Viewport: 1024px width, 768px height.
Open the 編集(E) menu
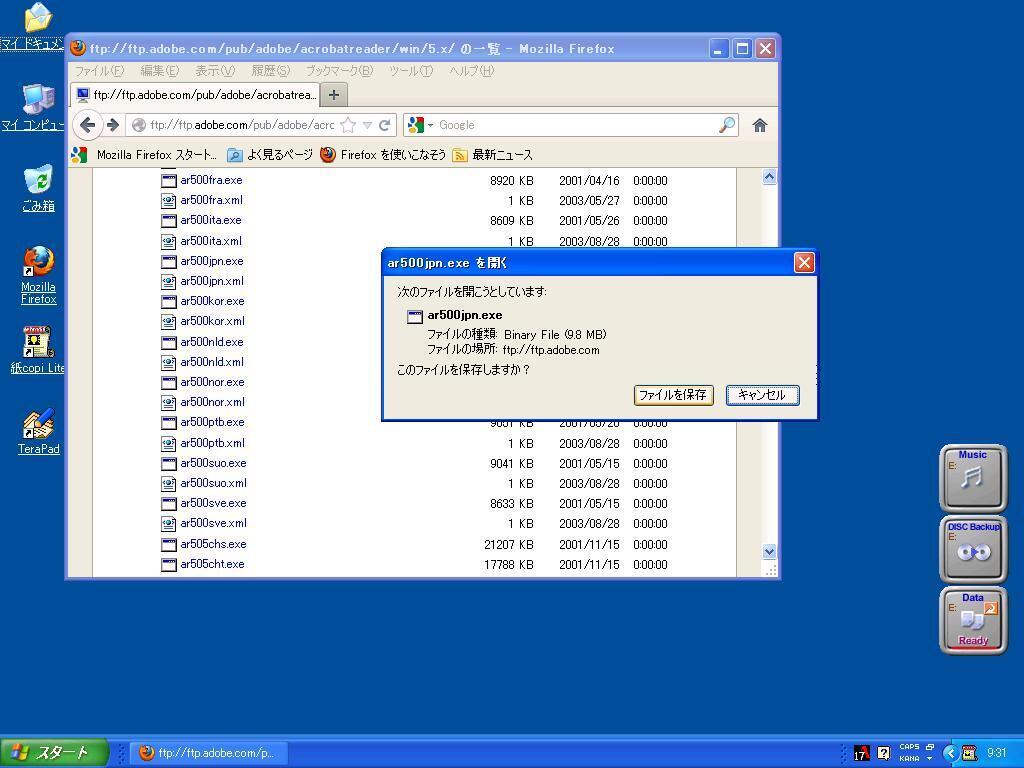point(159,71)
